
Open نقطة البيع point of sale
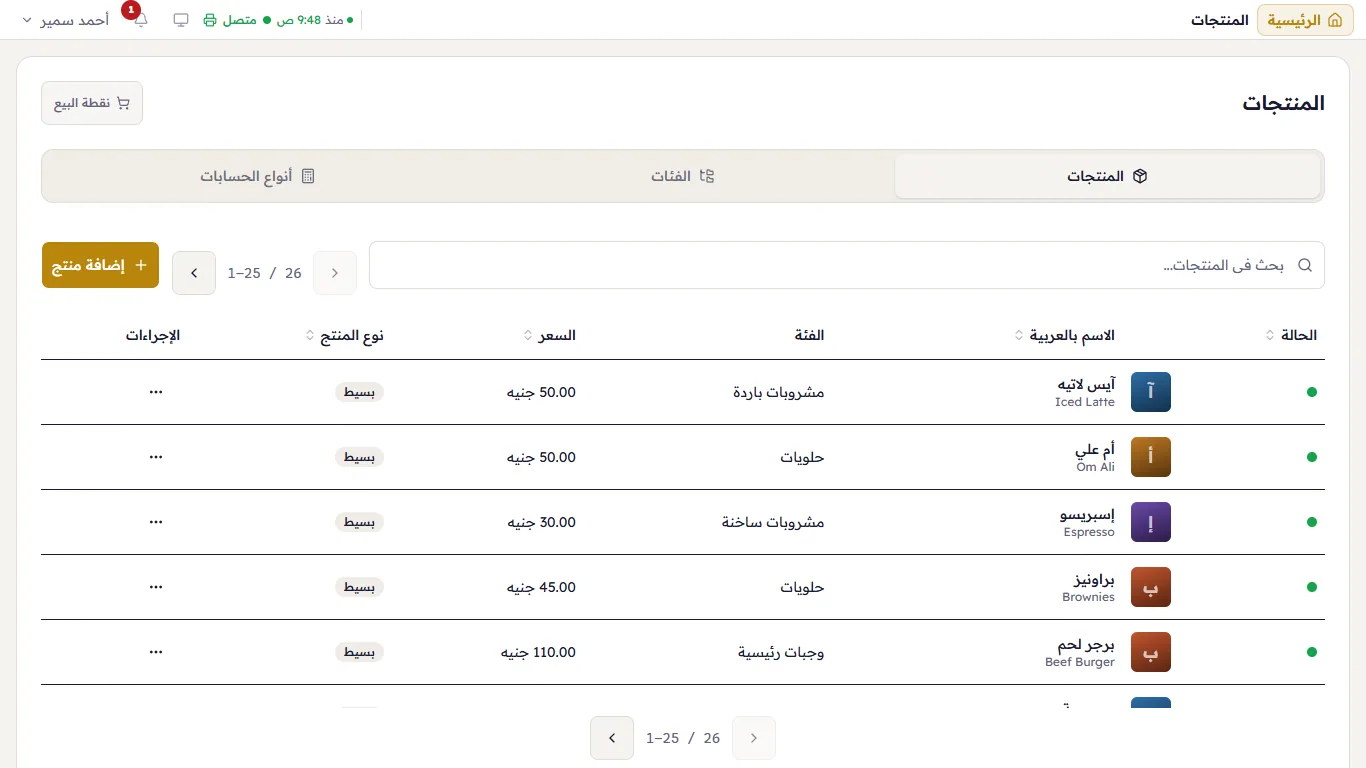[x=92, y=103]
